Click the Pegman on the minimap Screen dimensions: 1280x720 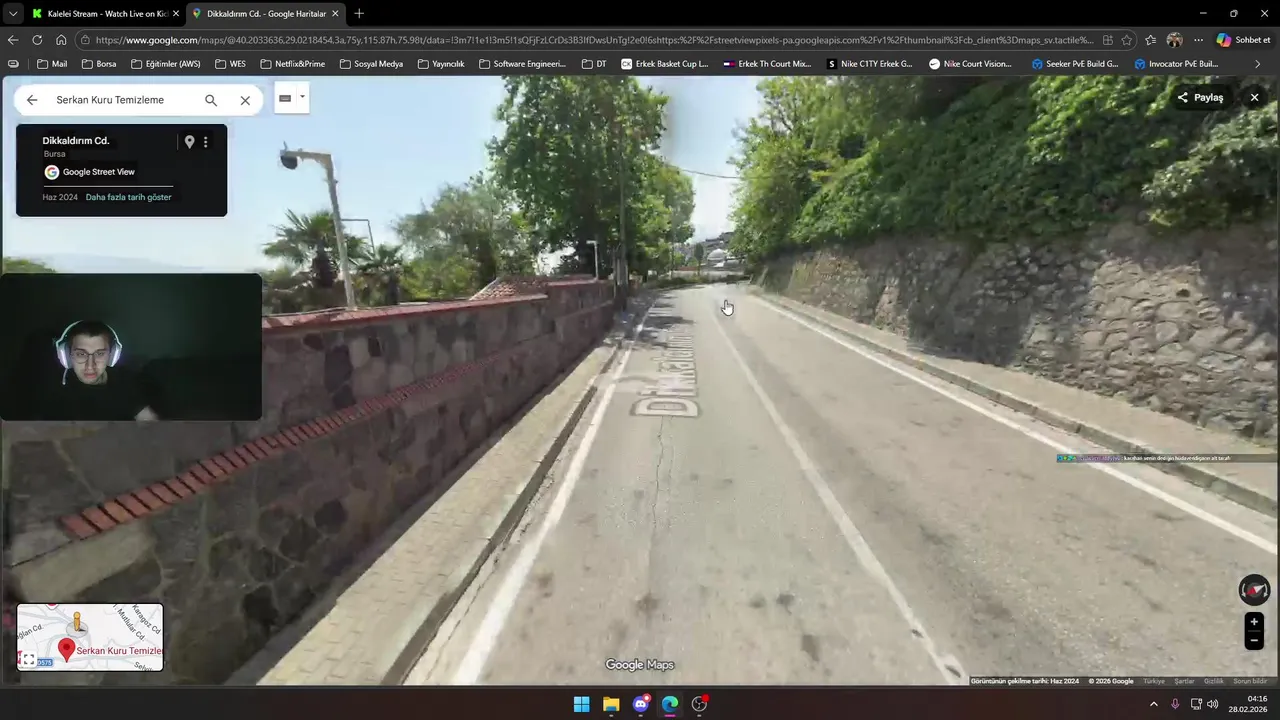tap(77, 623)
